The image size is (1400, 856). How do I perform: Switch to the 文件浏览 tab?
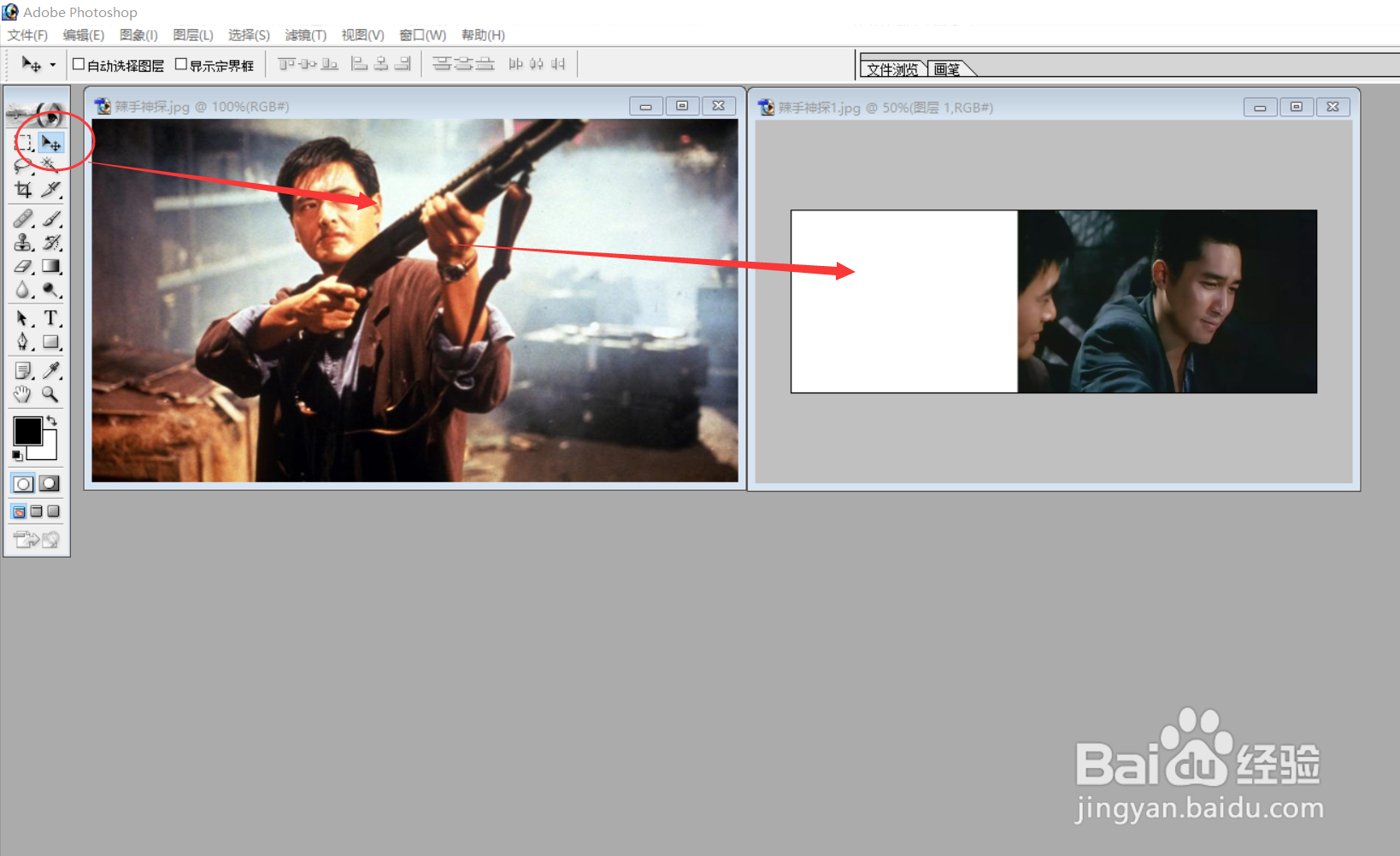coord(892,69)
